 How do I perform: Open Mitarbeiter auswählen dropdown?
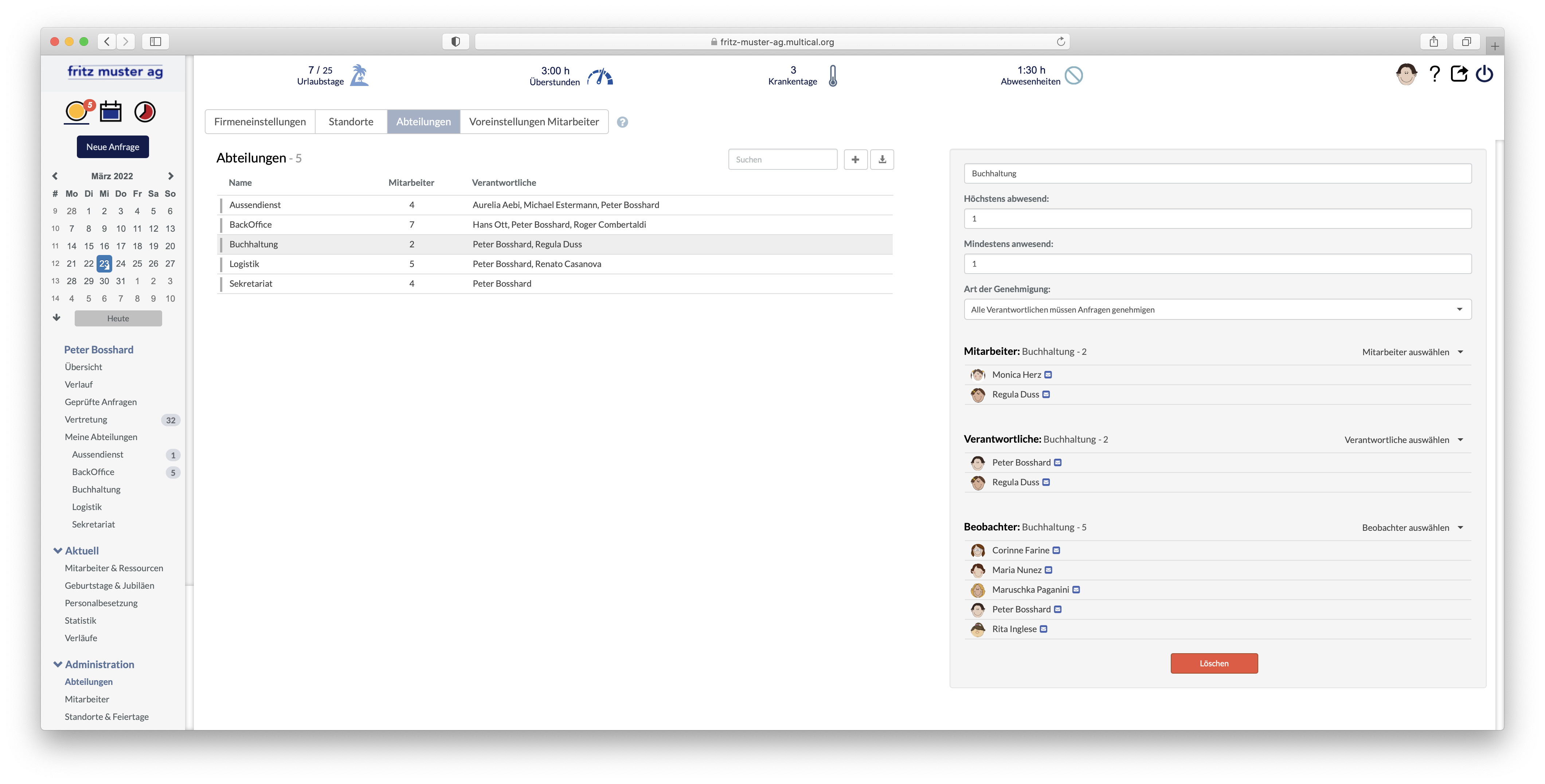point(1412,352)
